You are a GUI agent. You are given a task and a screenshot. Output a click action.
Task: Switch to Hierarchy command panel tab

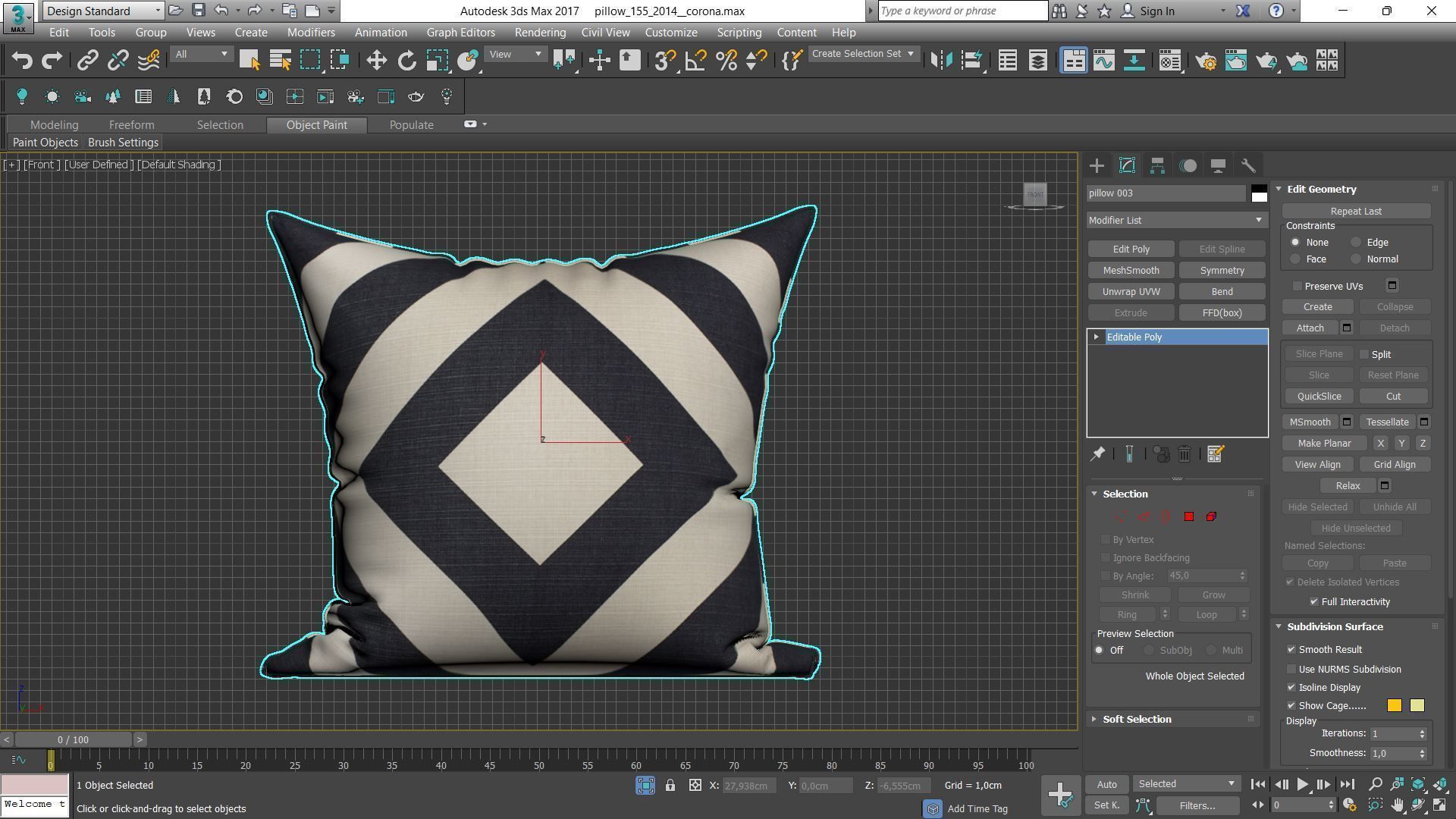pyautogui.click(x=1157, y=165)
